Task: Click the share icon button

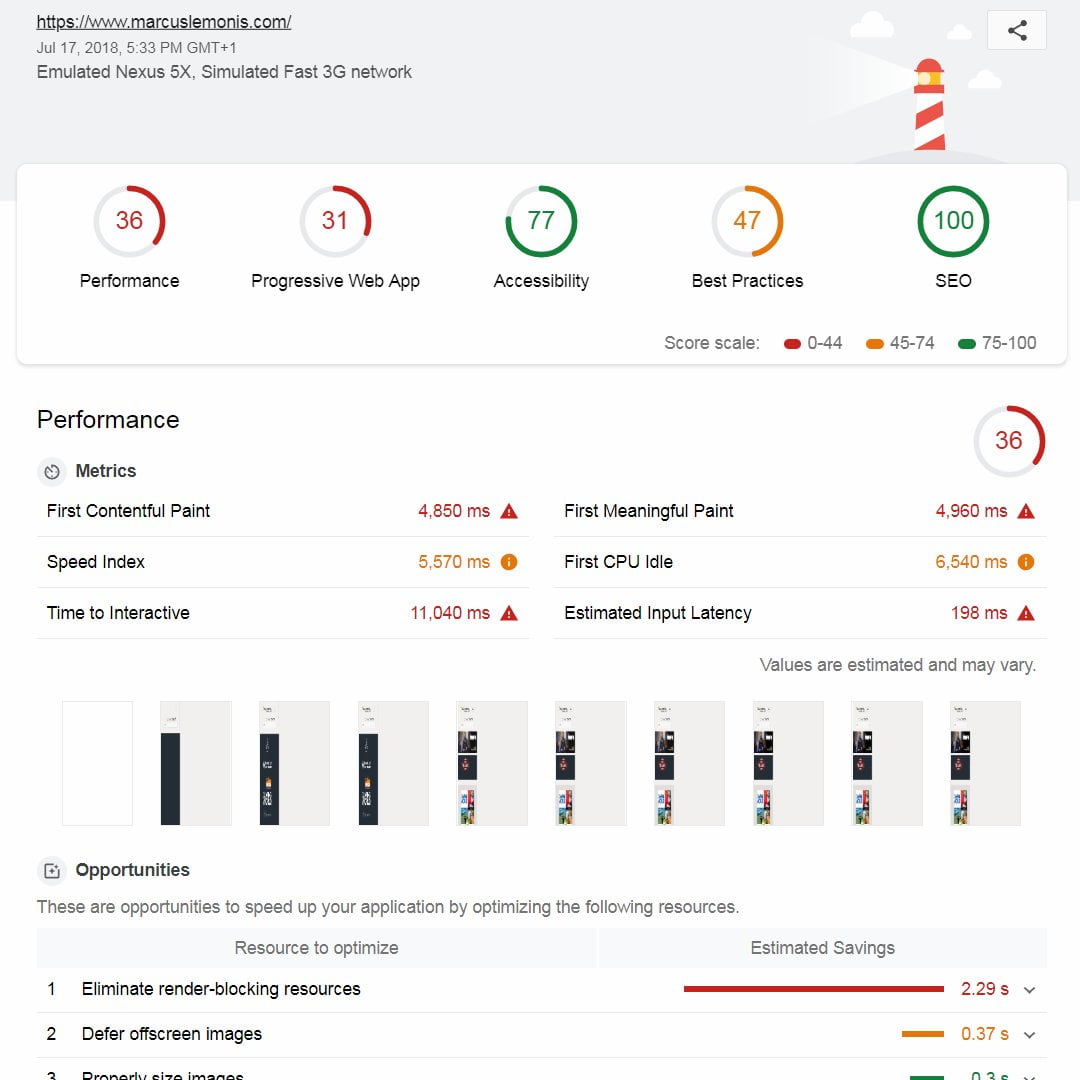Action: click(x=1016, y=30)
